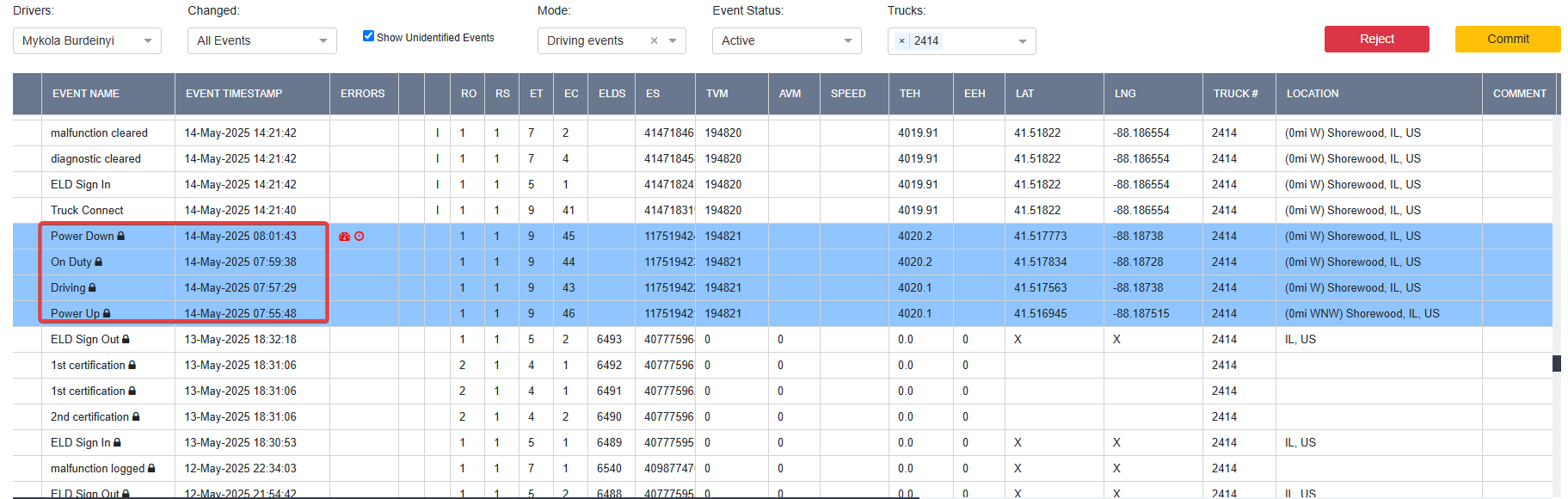
Task: Click lock icon beside ELD Sign Out 13-May
Action: (126, 339)
